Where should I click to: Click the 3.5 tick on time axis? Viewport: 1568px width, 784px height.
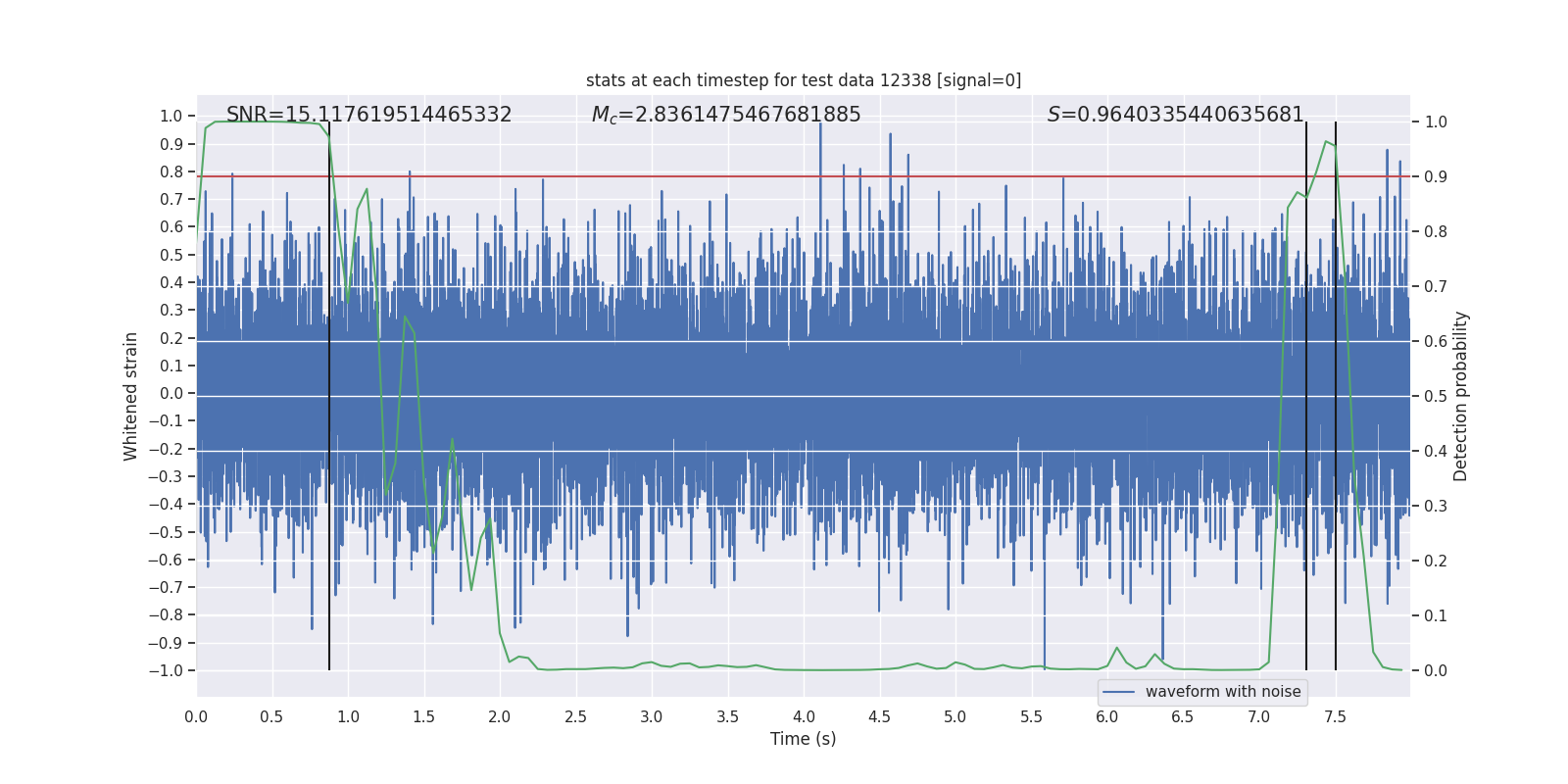click(x=727, y=716)
